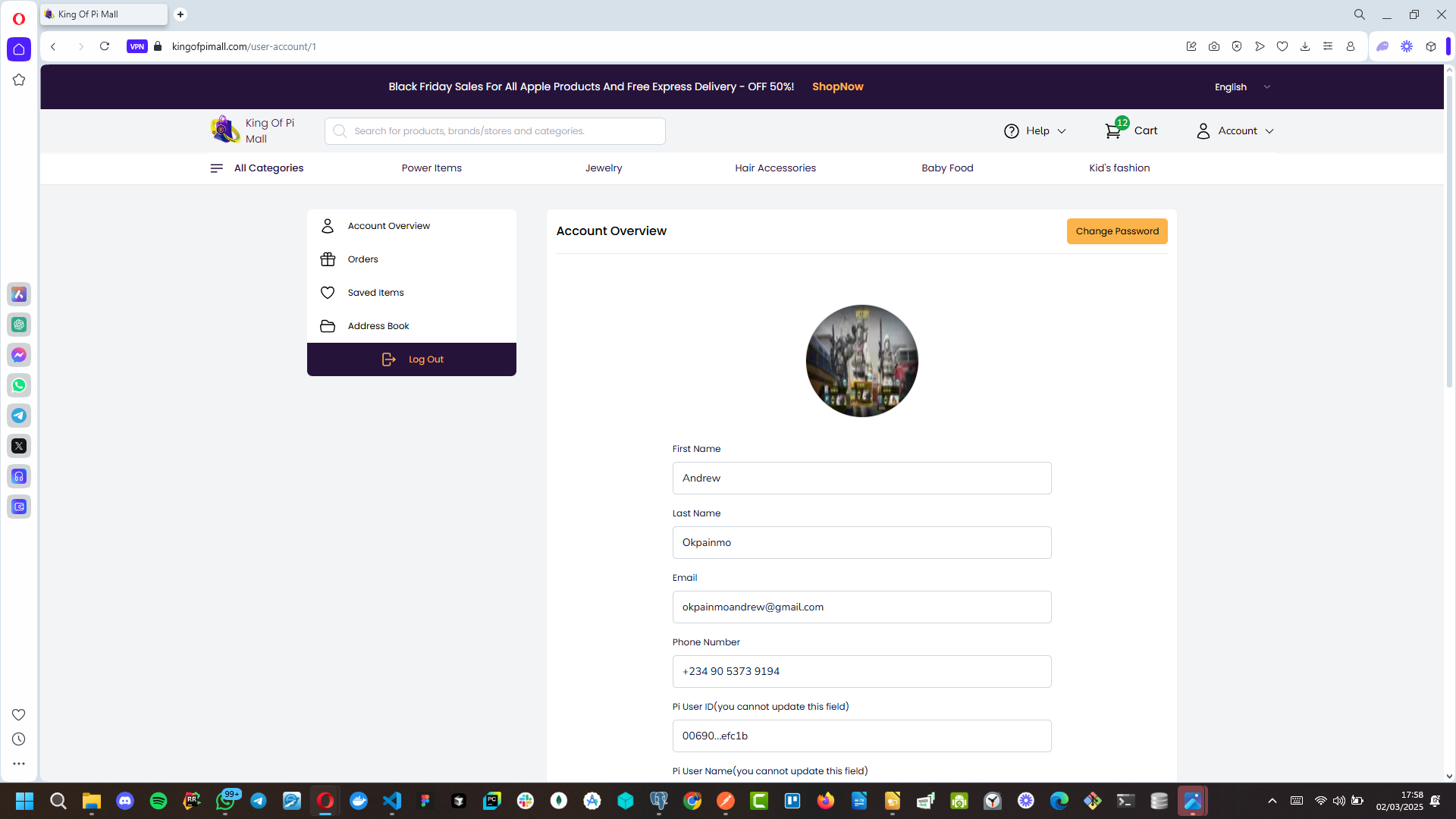Viewport: 1456px width, 819px height.
Task: Open Telegram in the Opera sidebar
Action: coord(19,416)
